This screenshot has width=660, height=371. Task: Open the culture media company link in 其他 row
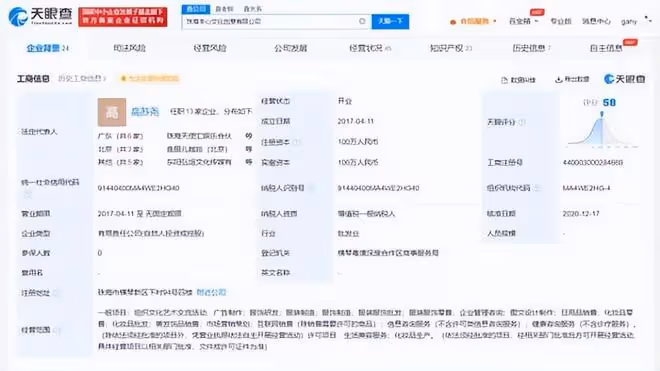(x=199, y=162)
